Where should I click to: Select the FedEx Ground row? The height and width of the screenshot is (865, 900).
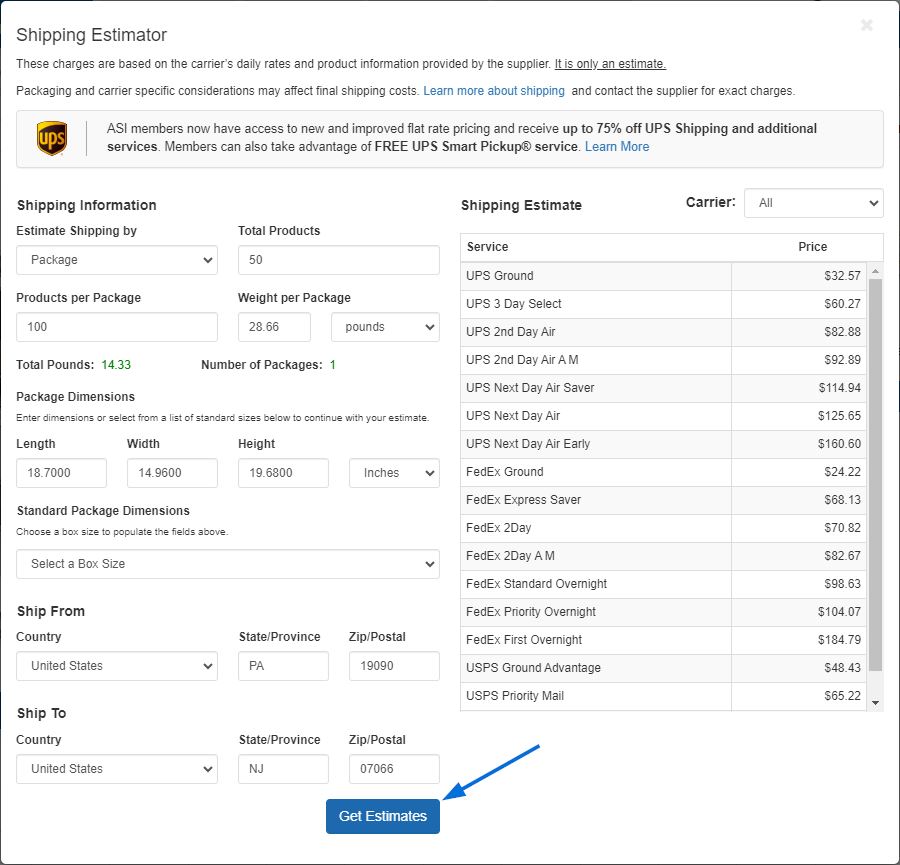[x=663, y=472]
